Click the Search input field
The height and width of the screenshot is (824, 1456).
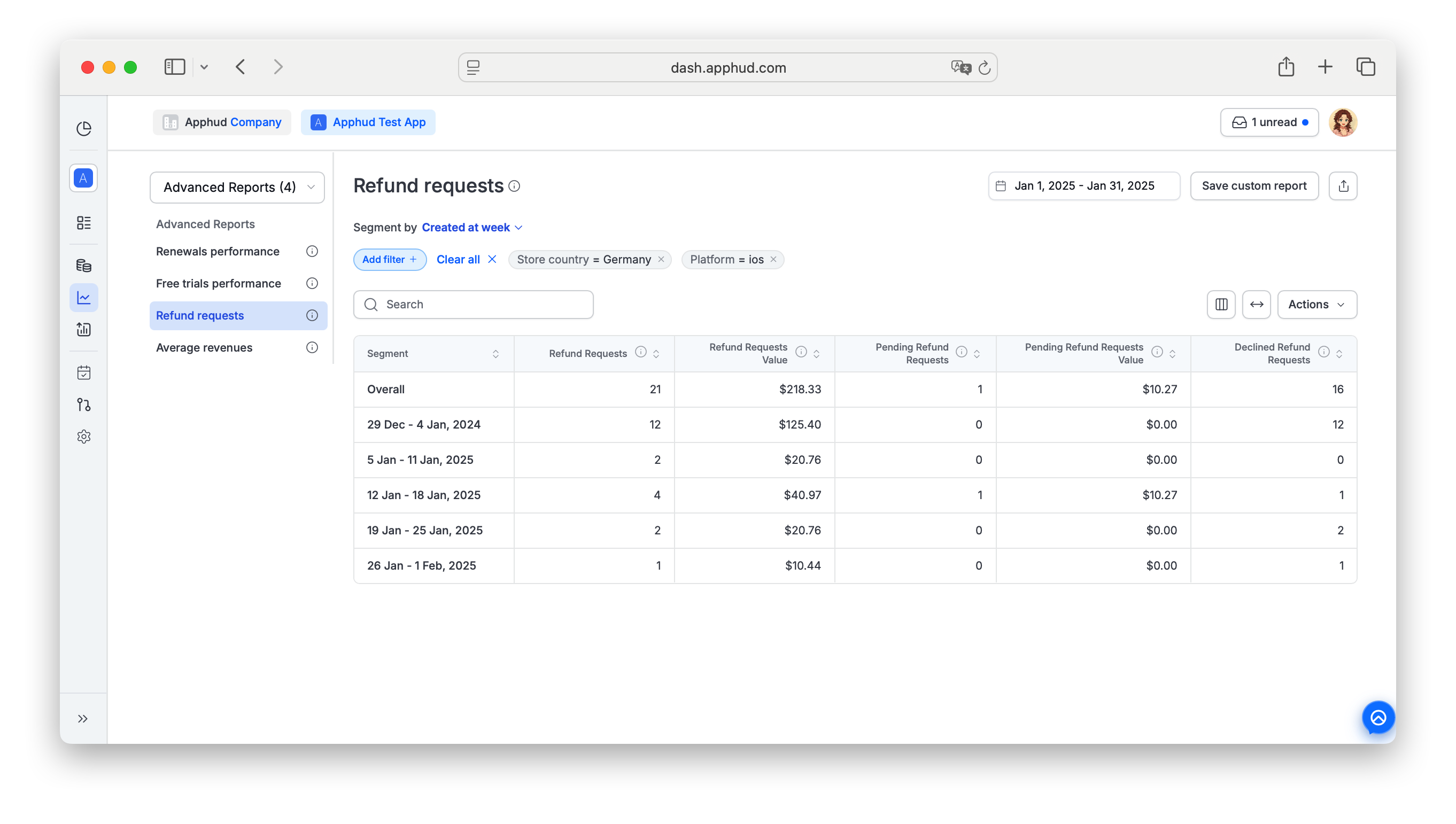point(473,305)
